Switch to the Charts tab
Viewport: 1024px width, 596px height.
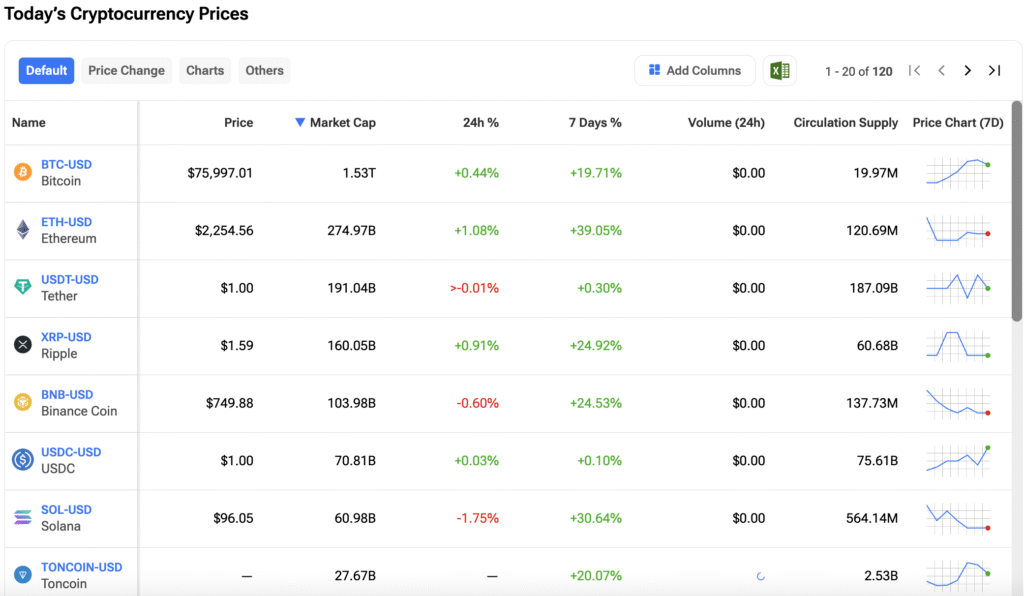(205, 71)
